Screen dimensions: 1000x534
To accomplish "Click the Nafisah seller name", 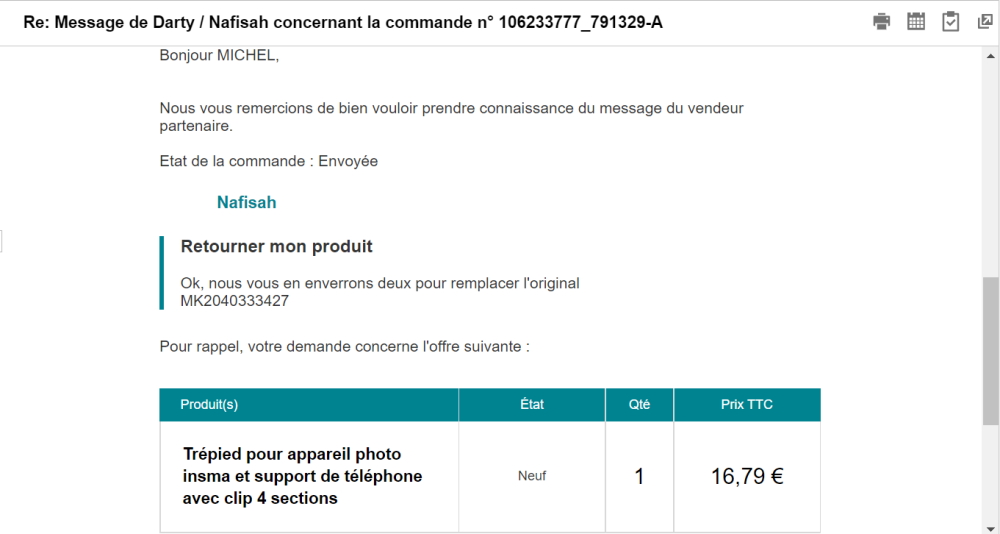I will [x=246, y=203].
